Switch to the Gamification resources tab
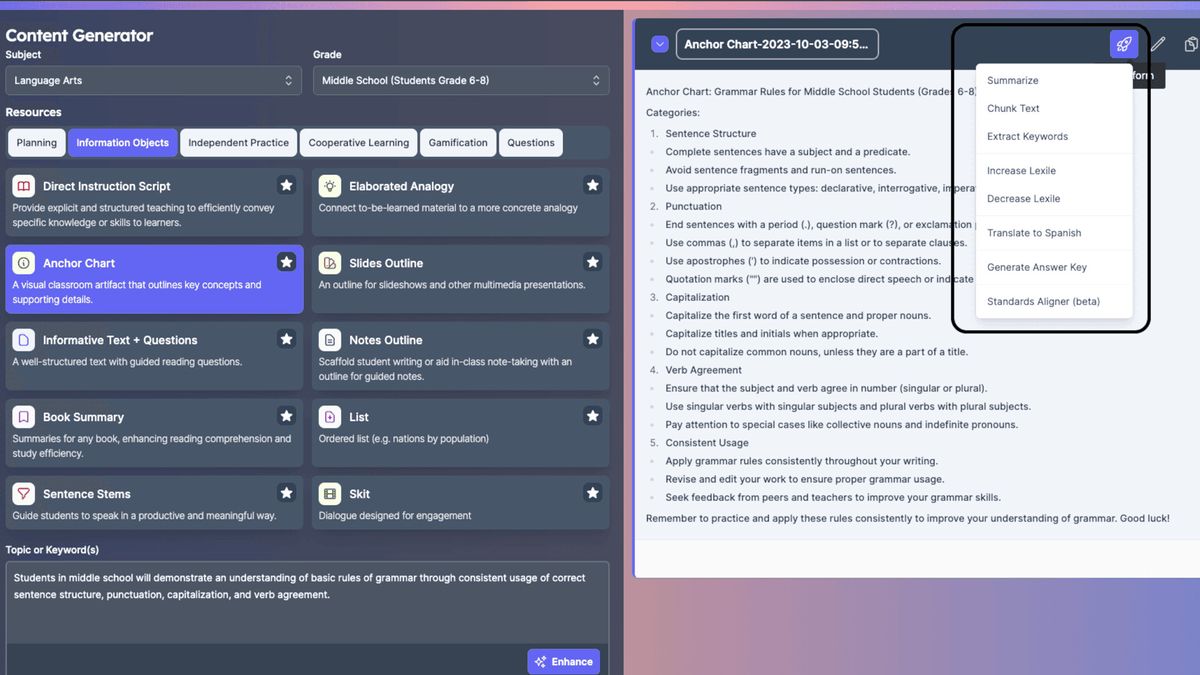 (458, 142)
